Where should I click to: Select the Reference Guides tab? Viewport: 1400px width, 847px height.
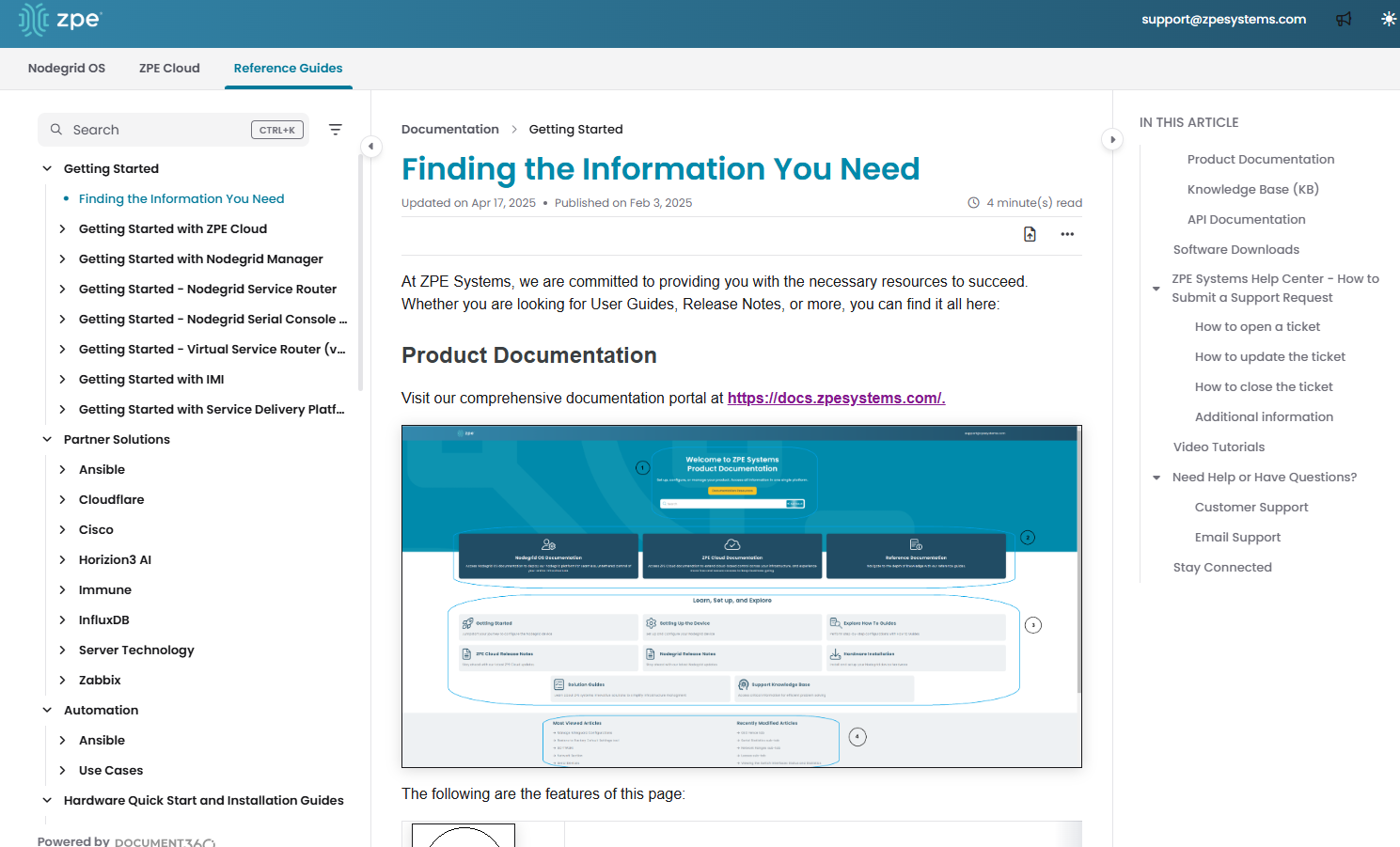(x=288, y=69)
